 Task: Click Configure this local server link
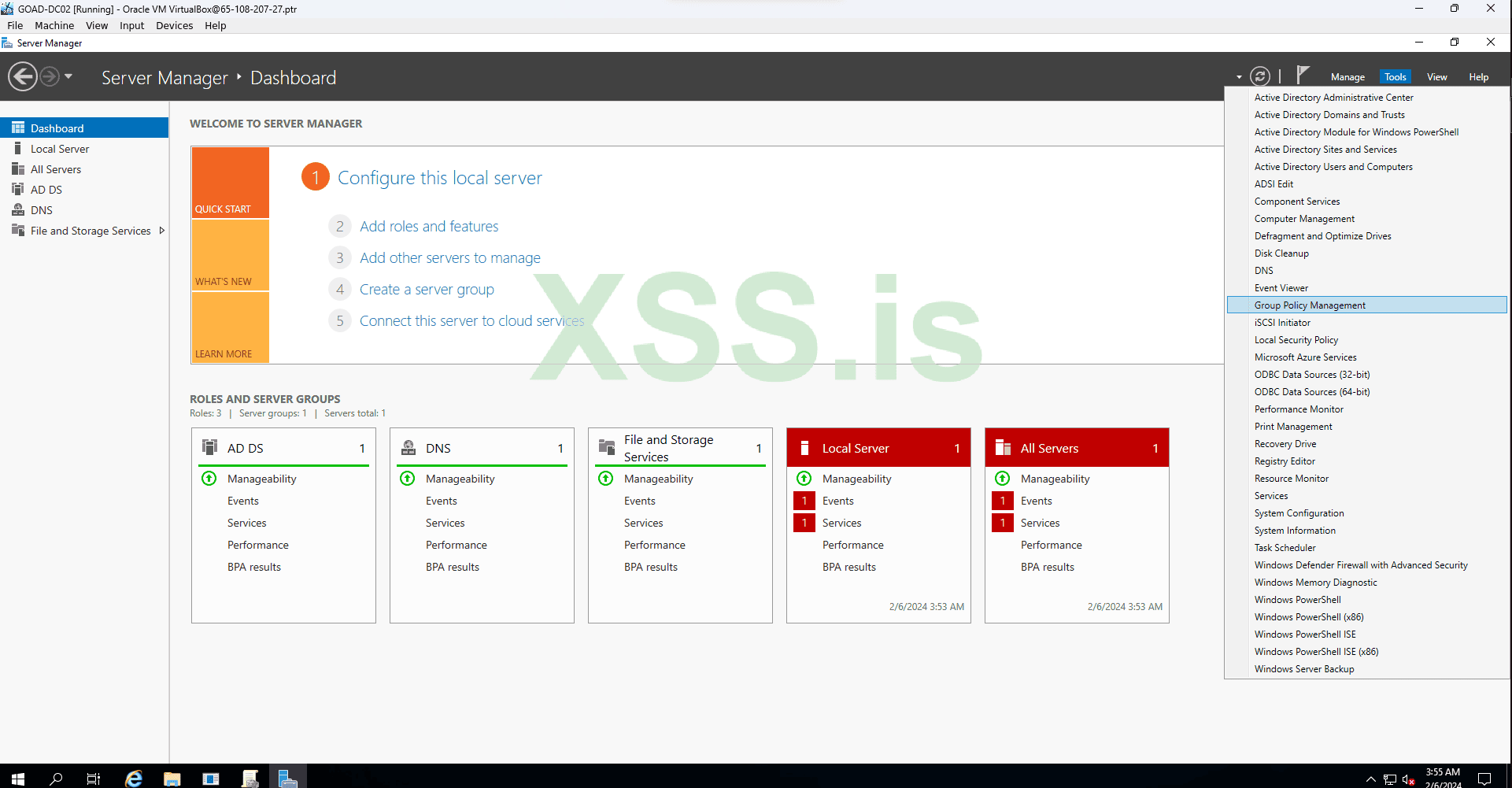coord(440,178)
